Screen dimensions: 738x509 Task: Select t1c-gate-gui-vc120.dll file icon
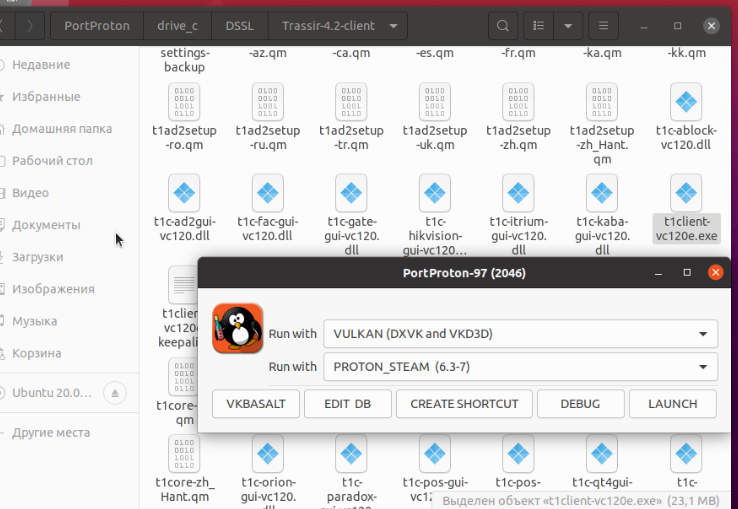coord(351,193)
